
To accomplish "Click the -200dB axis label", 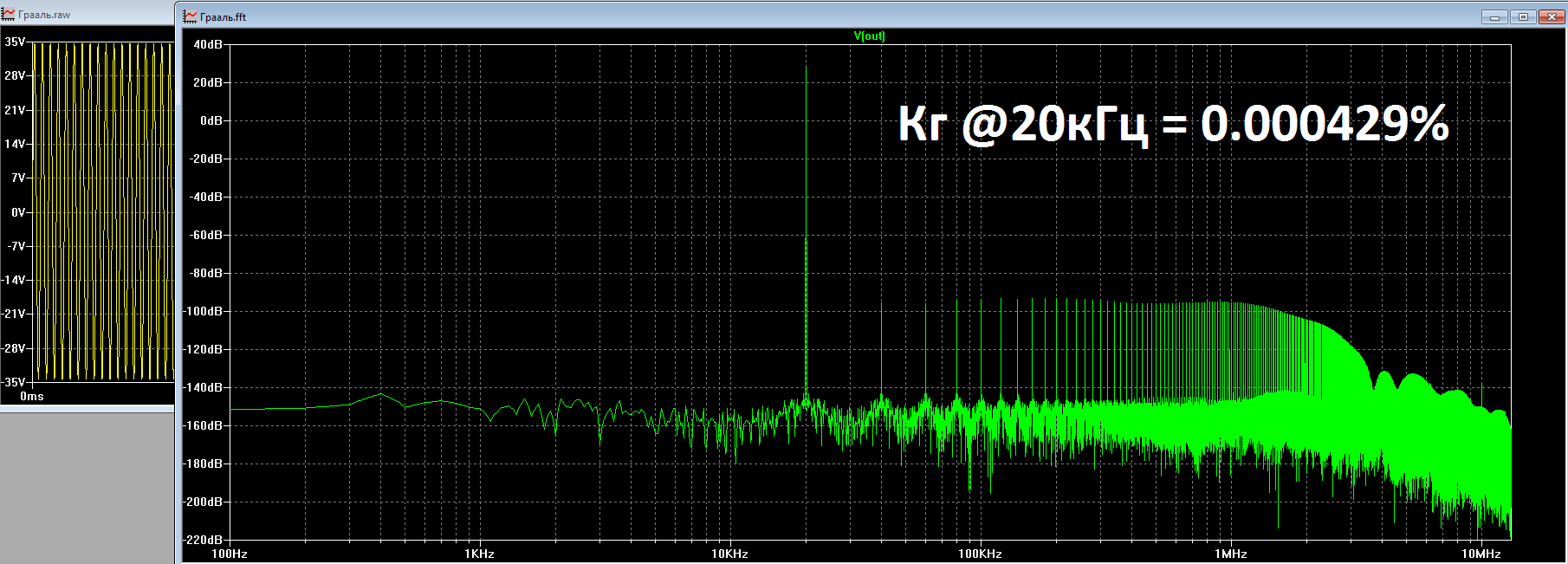I will coord(204,502).
